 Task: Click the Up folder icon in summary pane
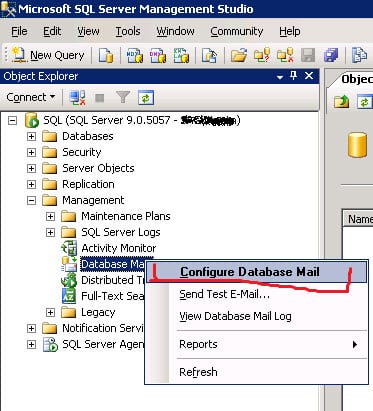[x=342, y=101]
